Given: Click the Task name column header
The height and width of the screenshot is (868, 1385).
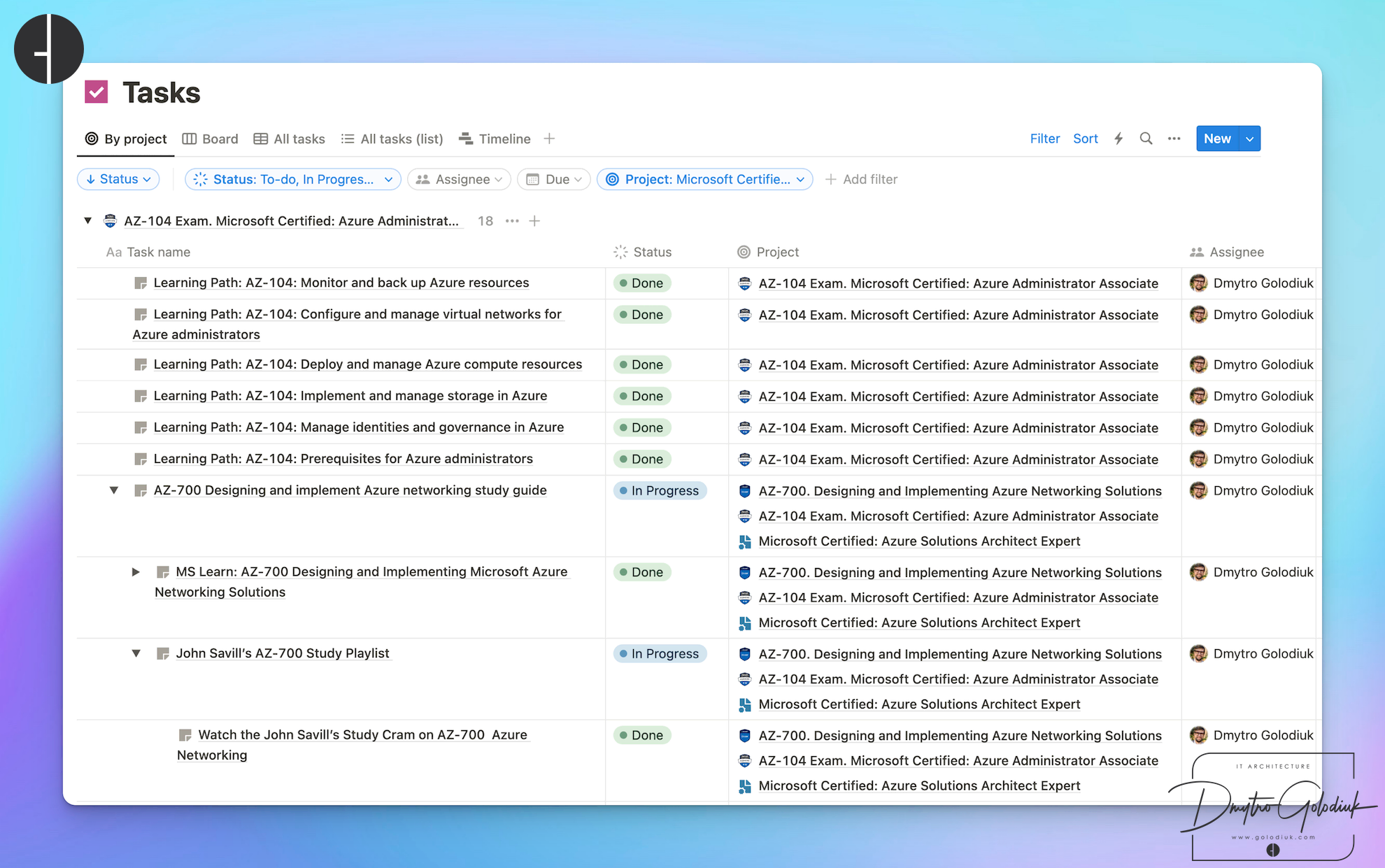Looking at the screenshot, I should point(148,252).
